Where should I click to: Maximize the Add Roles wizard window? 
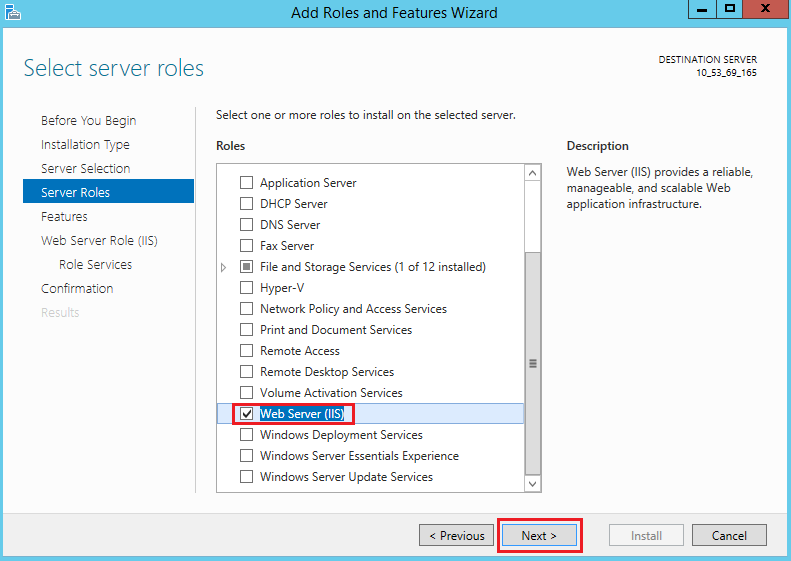click(731, 9)
